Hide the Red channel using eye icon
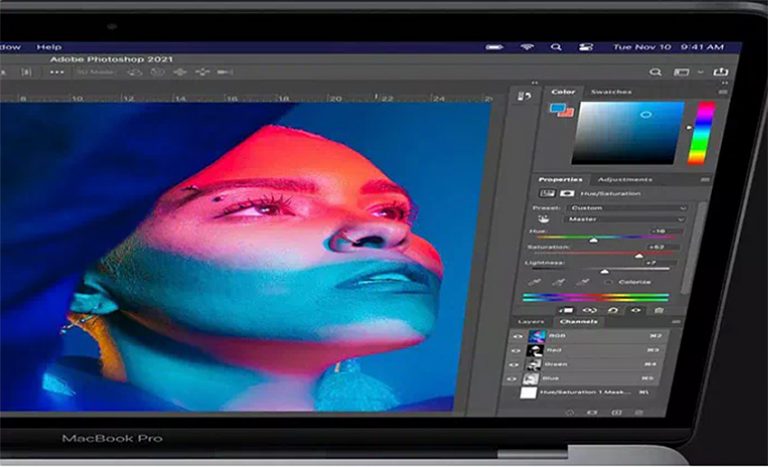768x467 pixels. click(517, 350)
